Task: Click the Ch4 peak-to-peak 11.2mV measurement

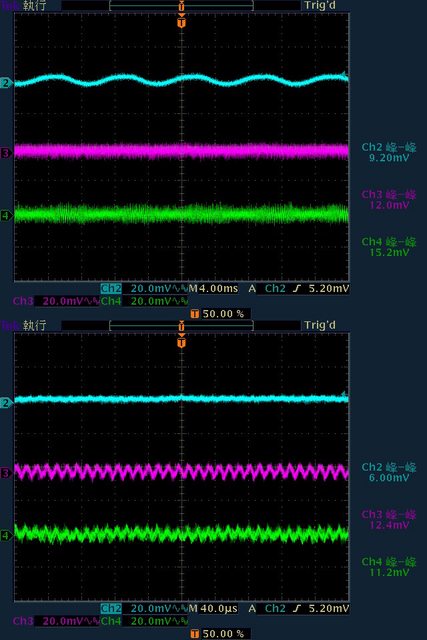Action: pyautogui.click(x=389, y=567)
